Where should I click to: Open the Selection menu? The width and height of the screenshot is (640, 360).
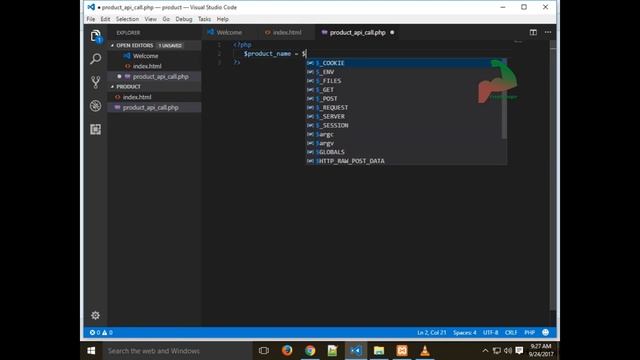click(127, 19)
